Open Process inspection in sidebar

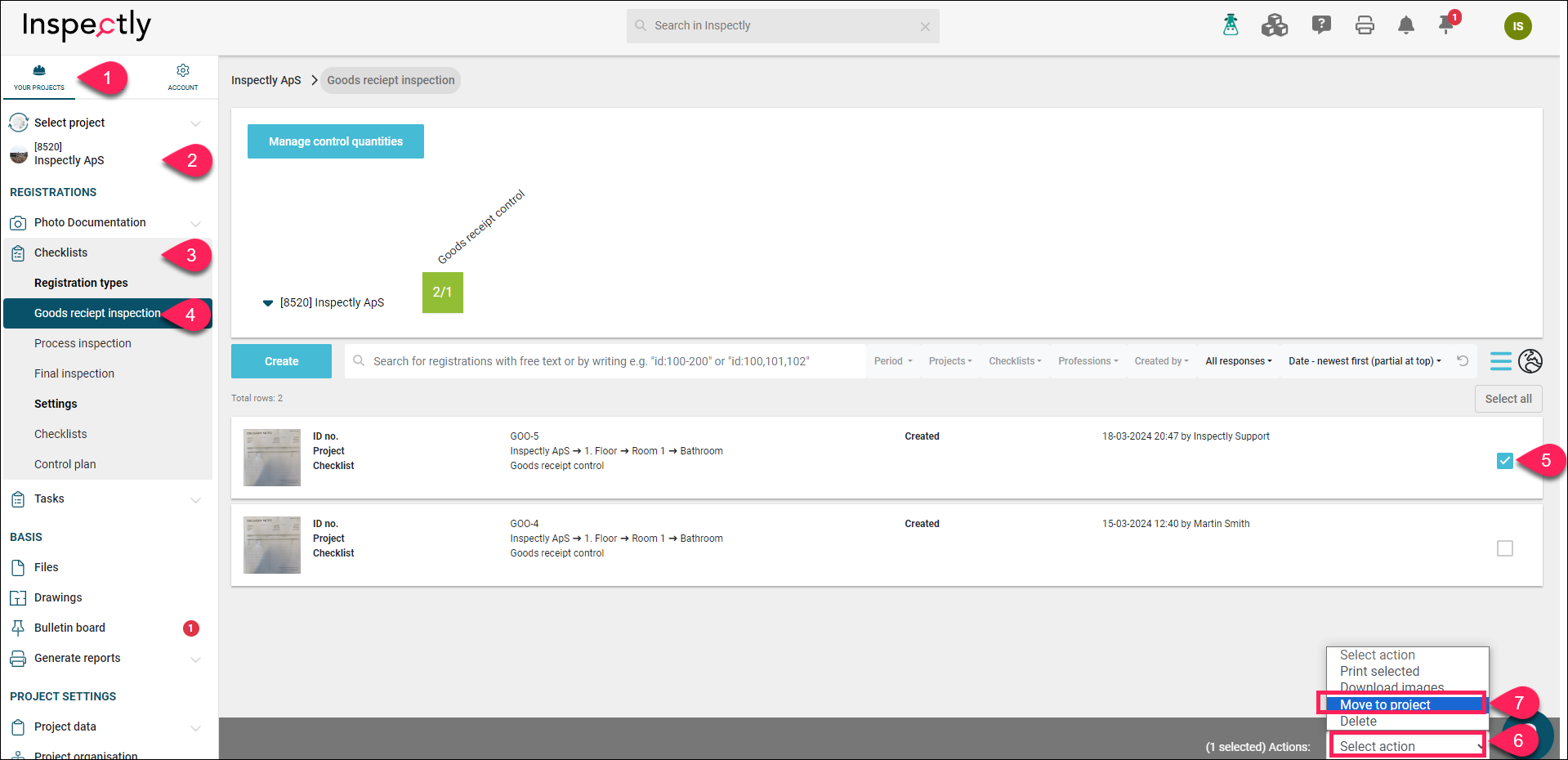[83, 344]
